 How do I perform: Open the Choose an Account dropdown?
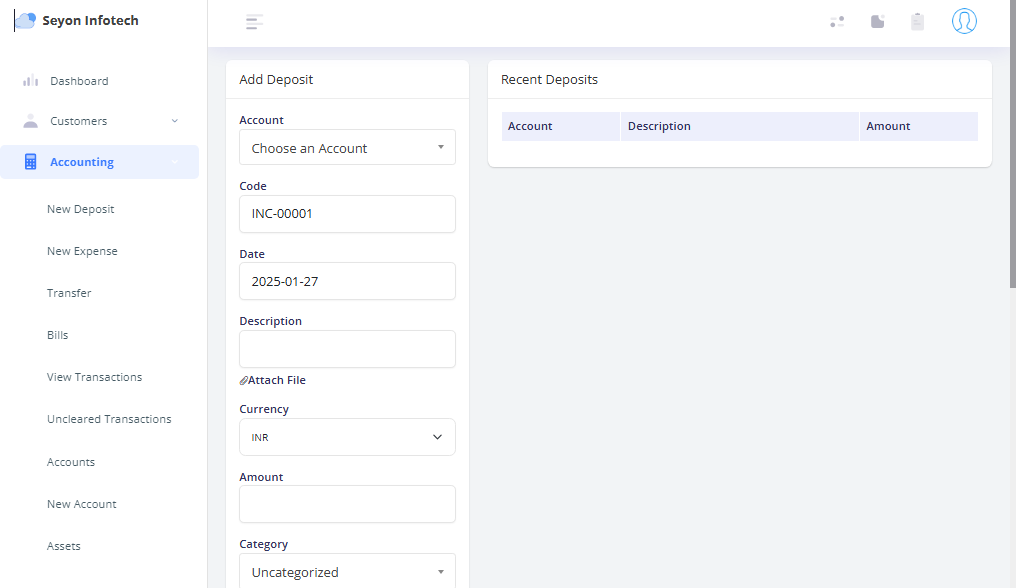(347, 148)
